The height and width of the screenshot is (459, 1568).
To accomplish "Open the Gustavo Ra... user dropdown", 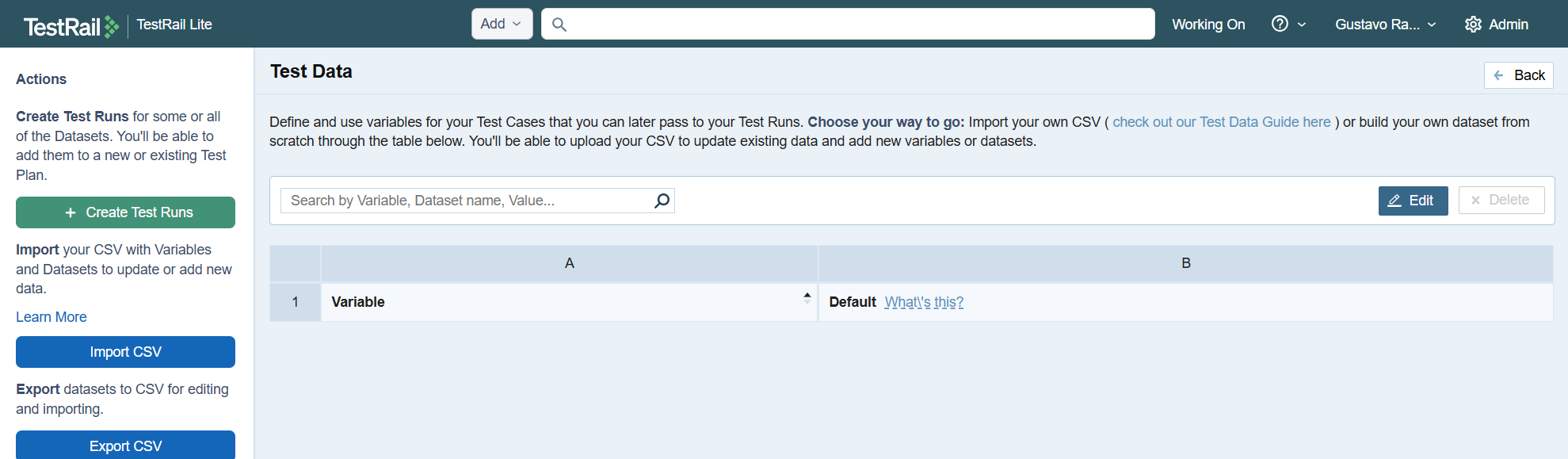I will [x=1385, y=25].
